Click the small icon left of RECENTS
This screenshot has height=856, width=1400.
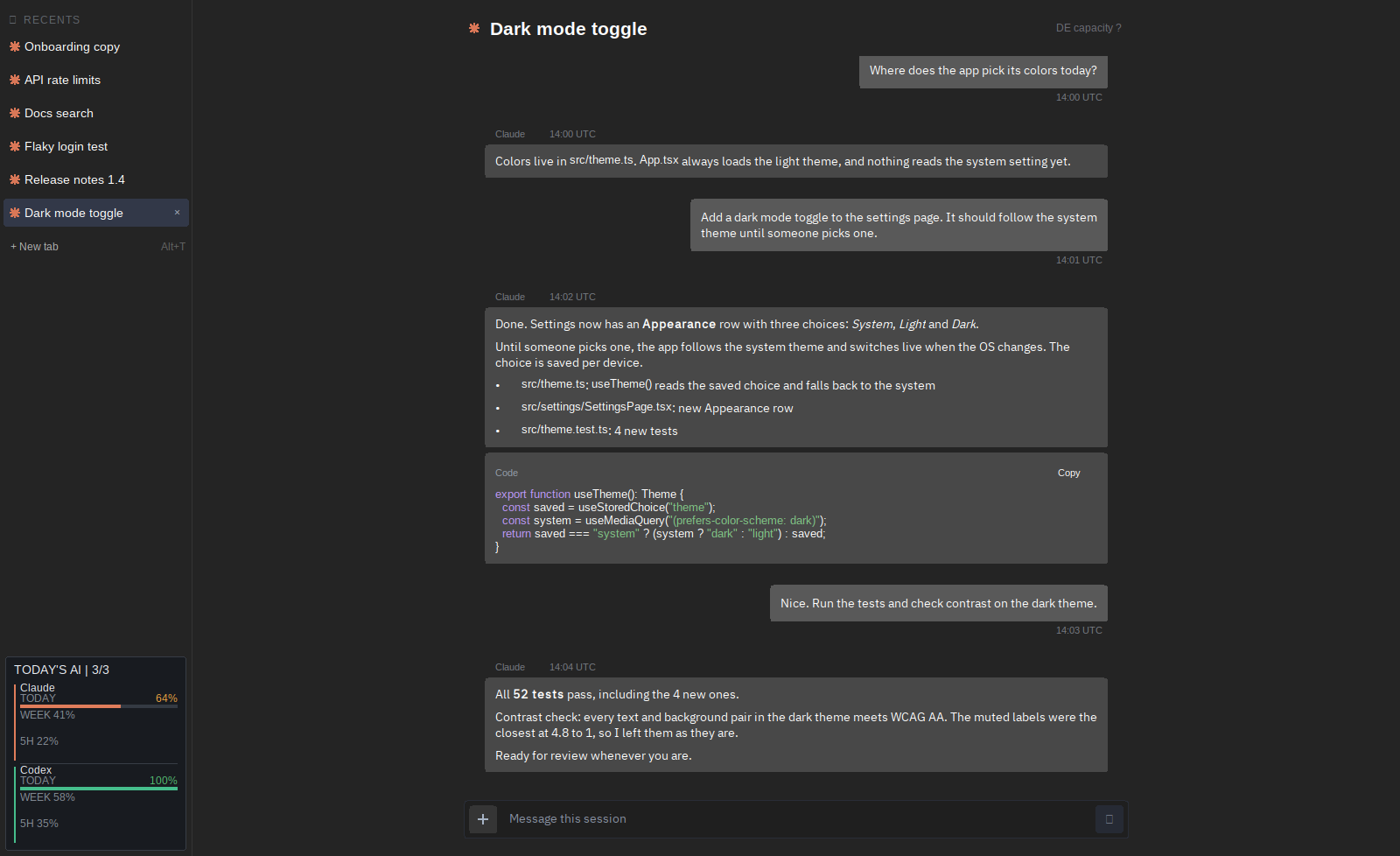tap(13, 19)
